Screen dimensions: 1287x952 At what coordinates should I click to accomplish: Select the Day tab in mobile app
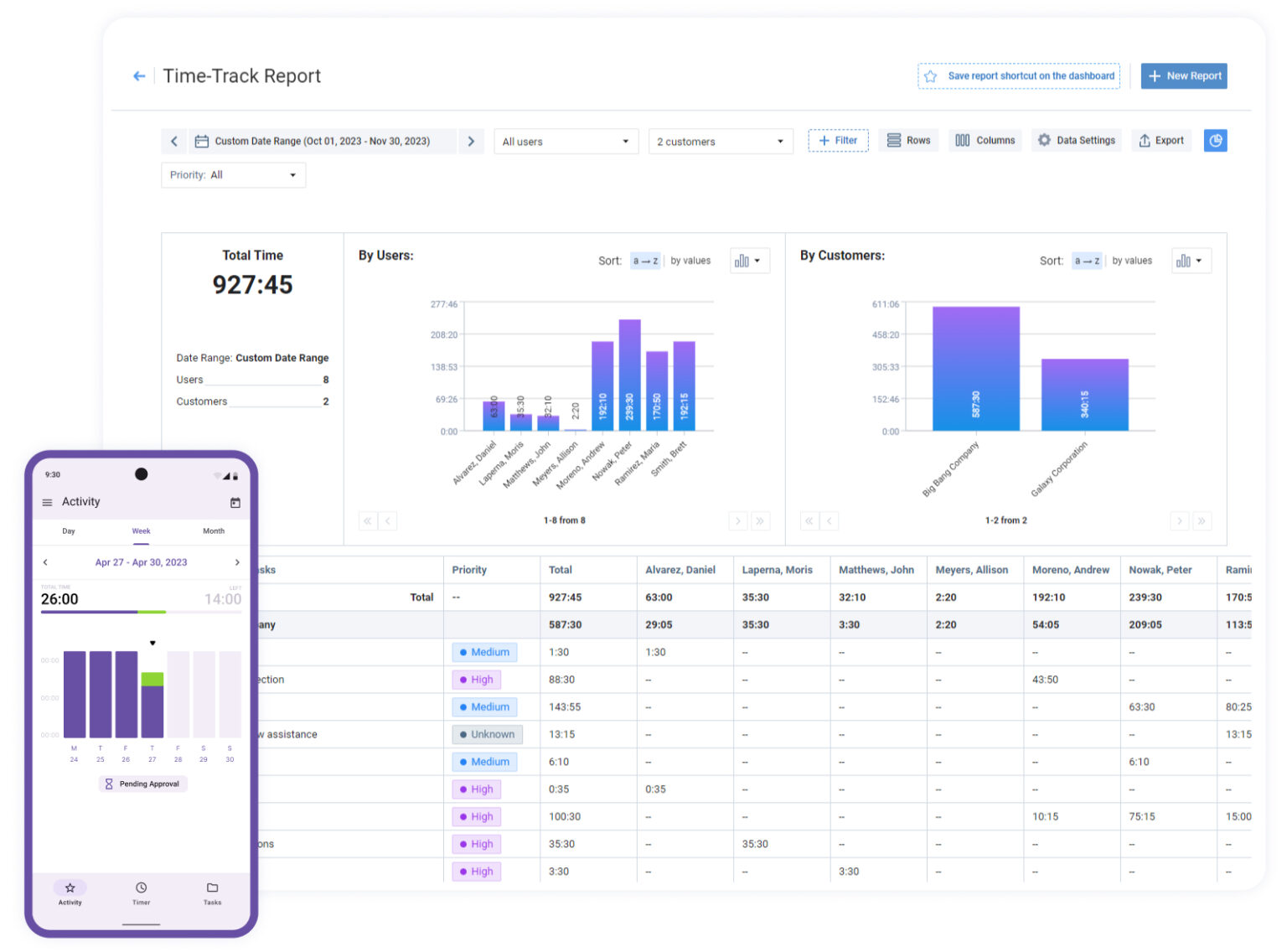coord(69,531)
